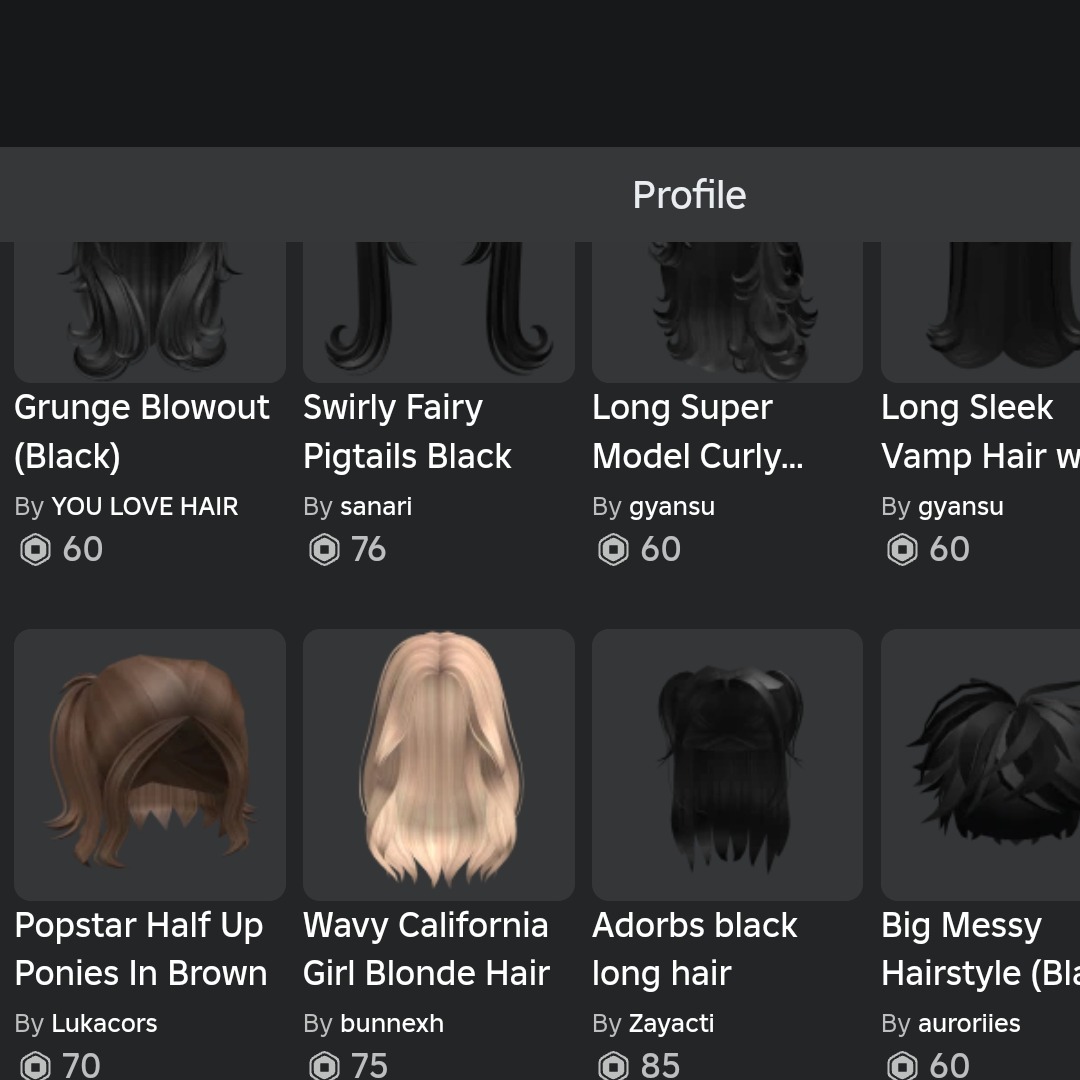Open Swirly Fairy Pigtails Black title

click(407, 432)
